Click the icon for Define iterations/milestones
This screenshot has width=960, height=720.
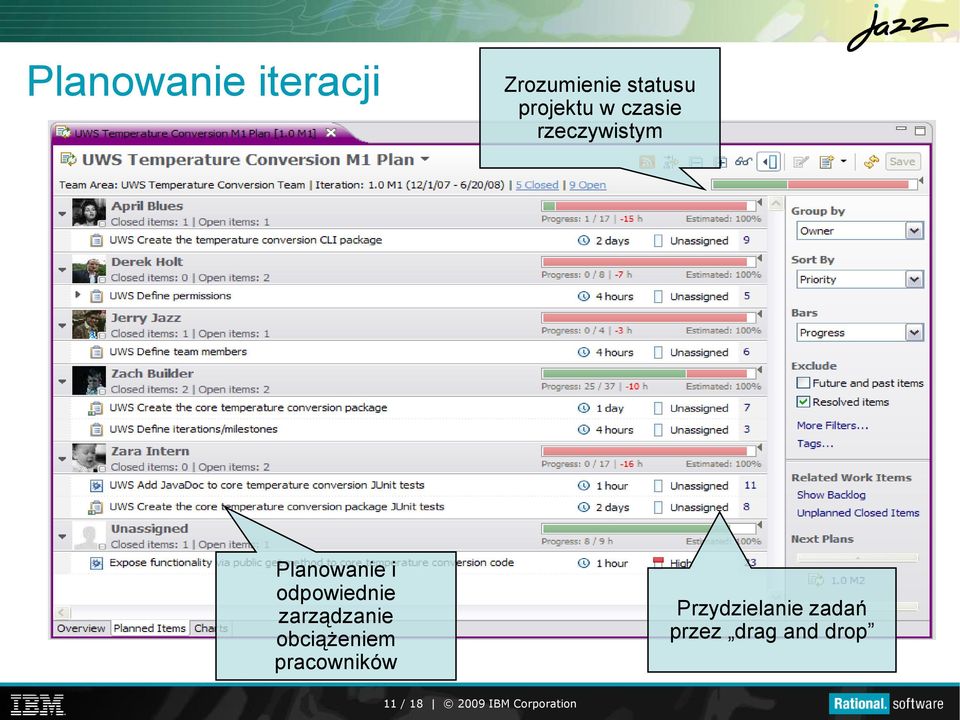coord(96,429)
